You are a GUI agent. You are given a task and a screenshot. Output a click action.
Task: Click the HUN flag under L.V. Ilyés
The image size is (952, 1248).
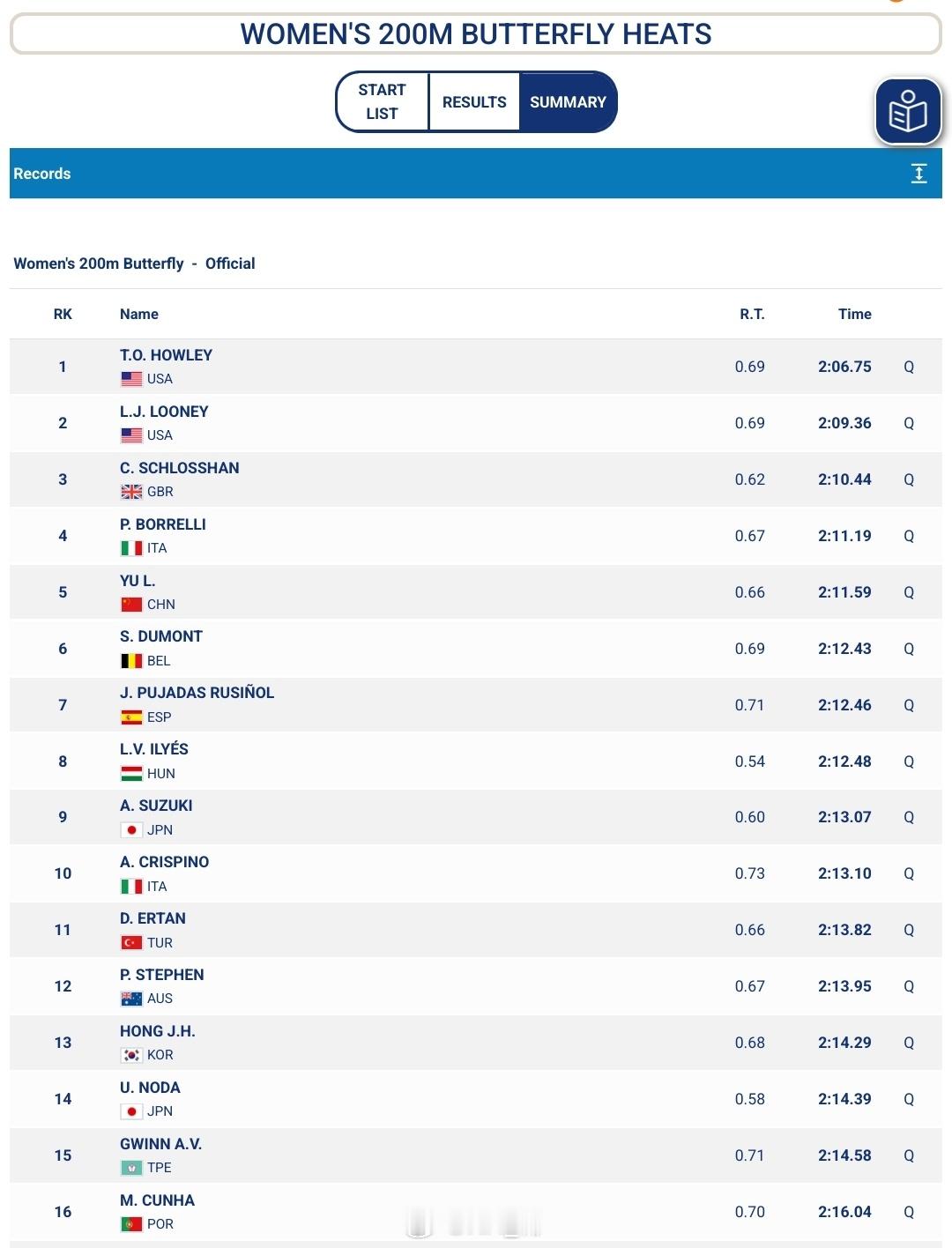pyautogui.click(x=131, y=774)
